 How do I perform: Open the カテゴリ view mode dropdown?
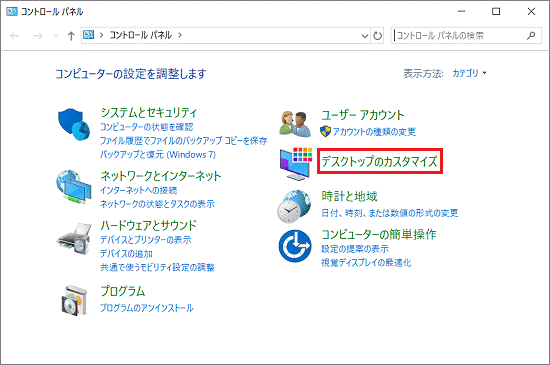[x=469, y=73]
